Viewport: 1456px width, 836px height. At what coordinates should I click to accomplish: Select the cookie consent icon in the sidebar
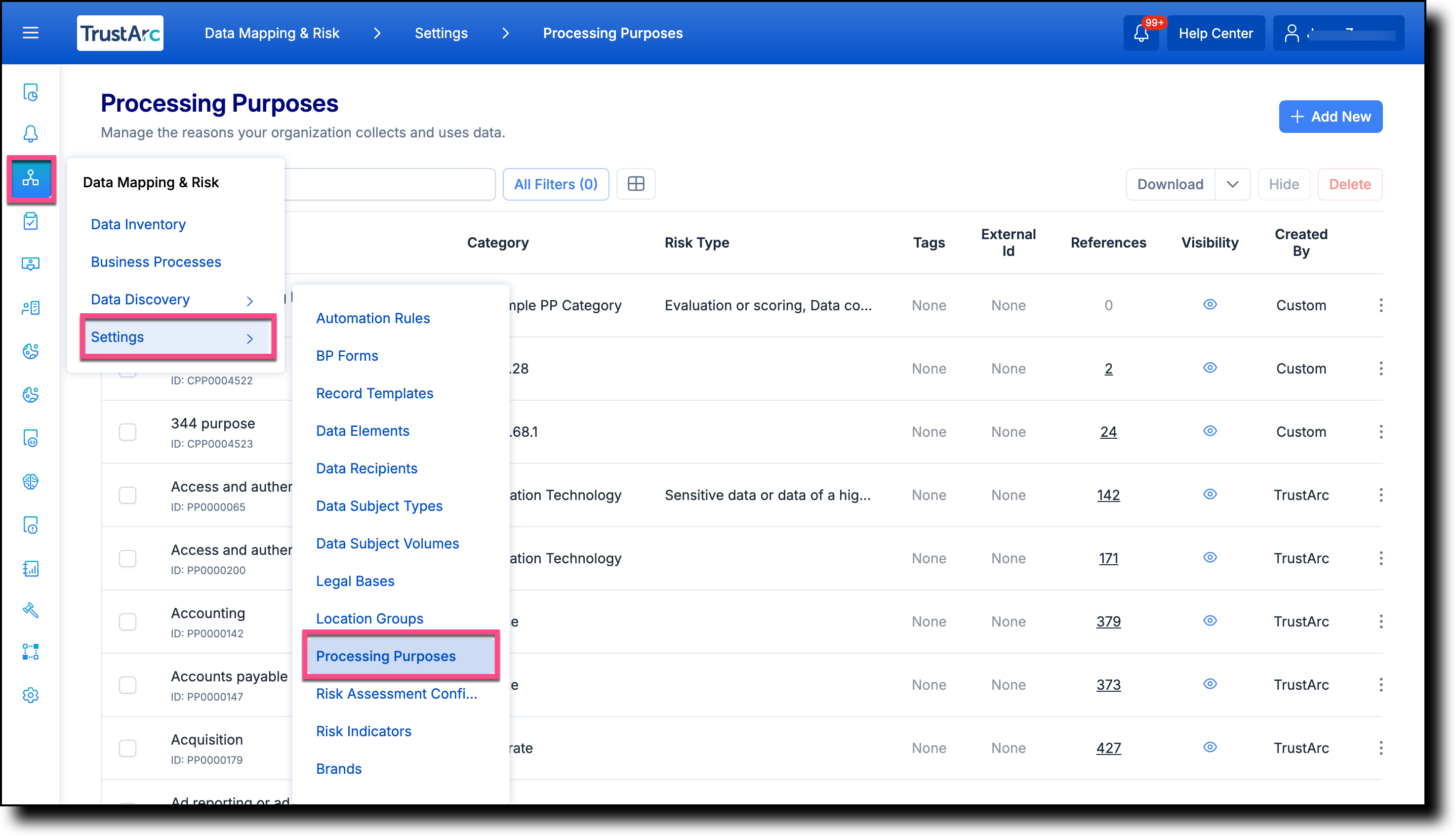click(31, 351)
